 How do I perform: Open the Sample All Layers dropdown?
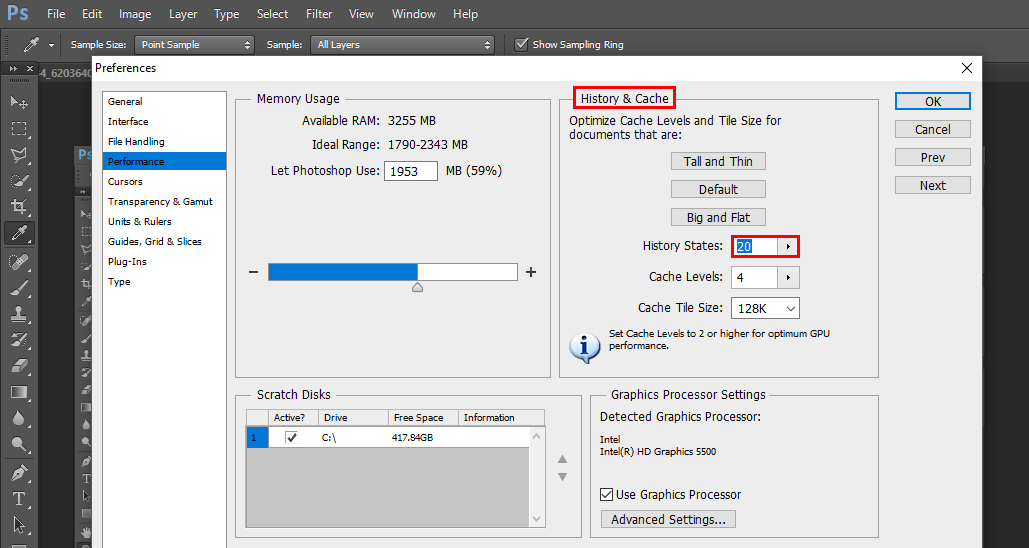click(x=402, y=45)
